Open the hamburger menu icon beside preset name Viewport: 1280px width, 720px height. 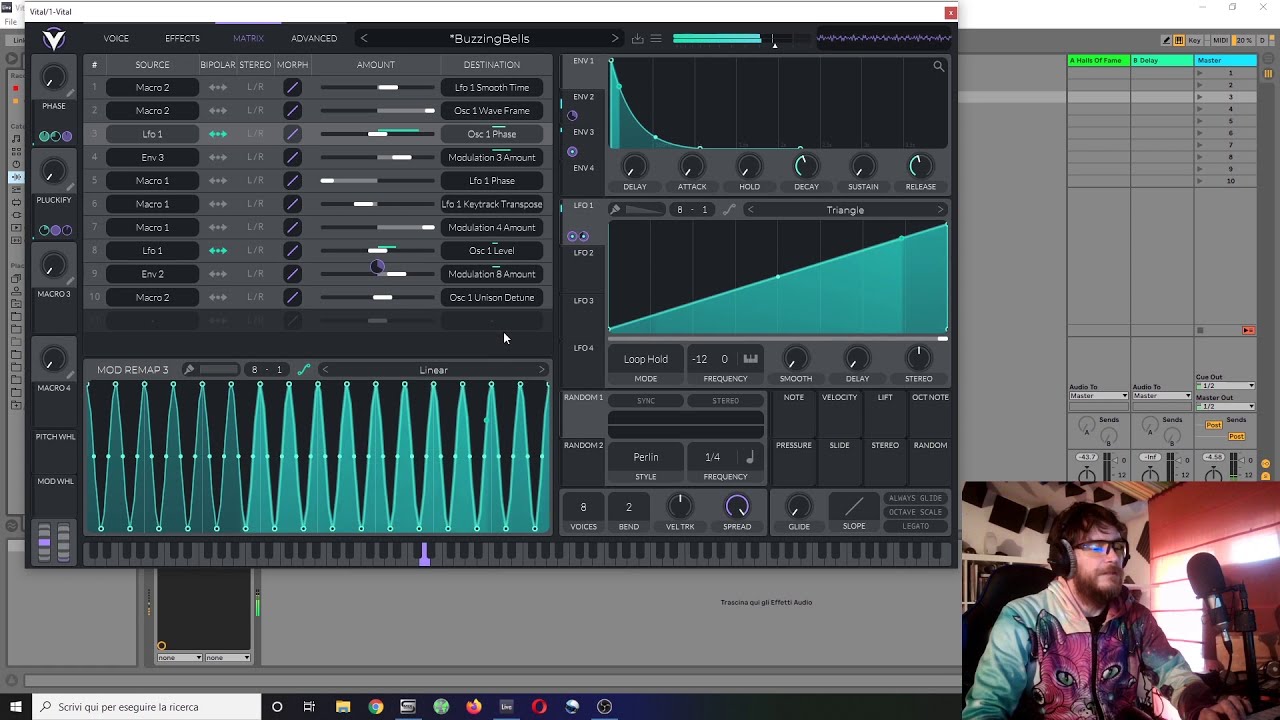tap(656, 39)
